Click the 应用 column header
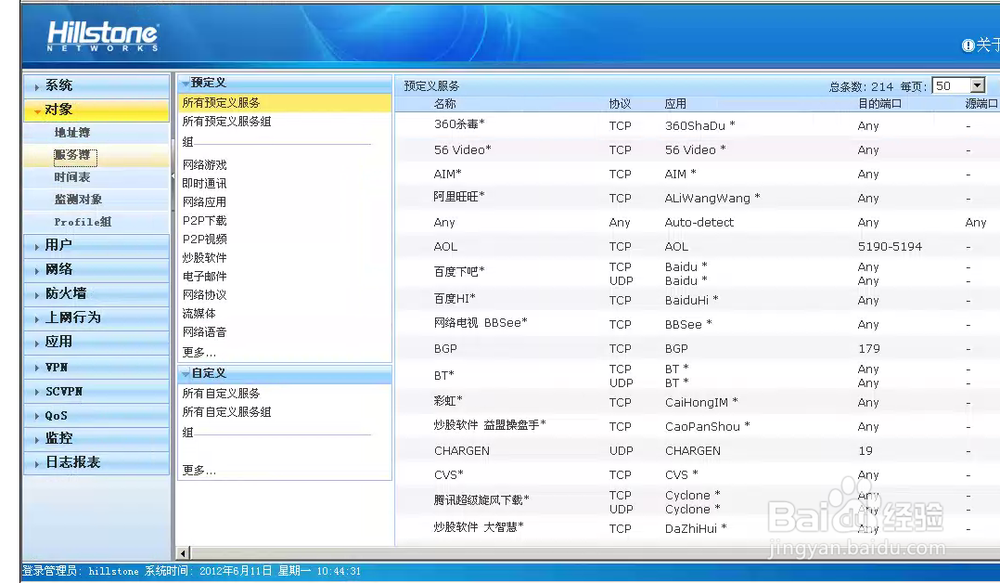 click(676, 104)
